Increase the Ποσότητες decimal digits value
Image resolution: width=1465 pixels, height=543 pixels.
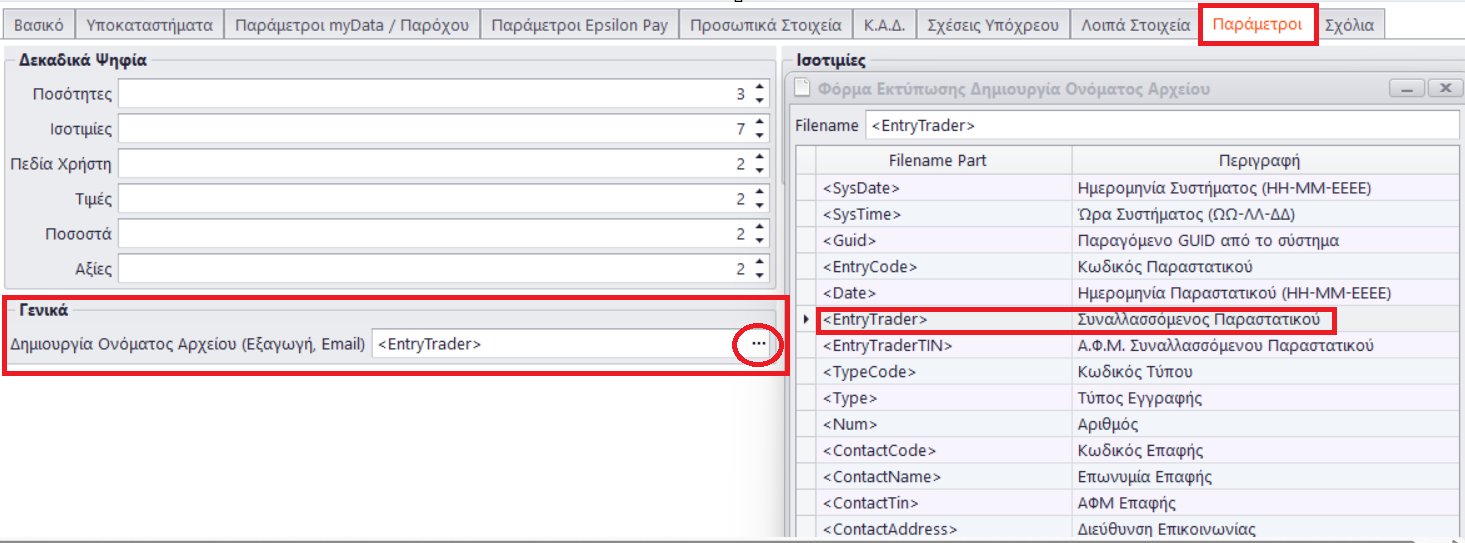pos(760,89)
